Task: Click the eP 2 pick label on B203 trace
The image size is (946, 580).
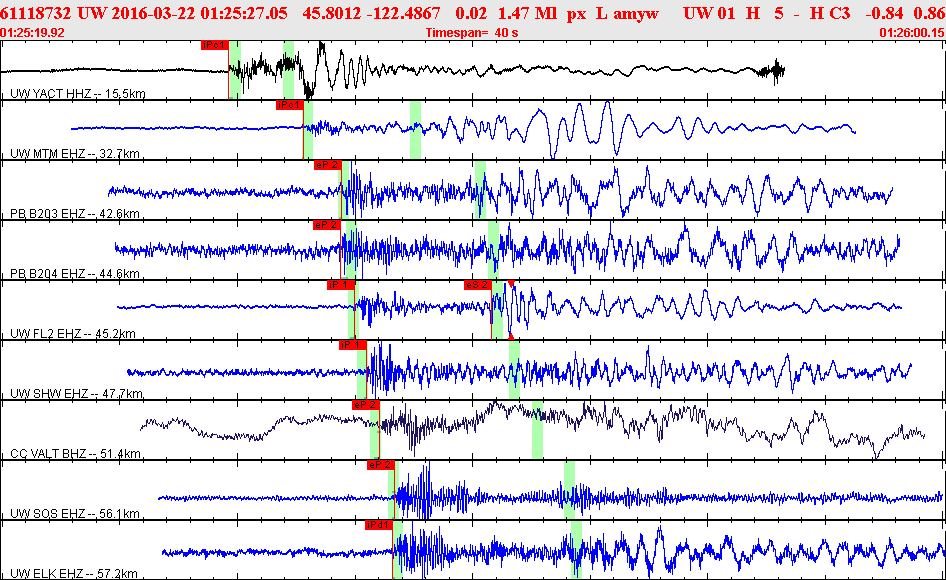Action: 328,165
